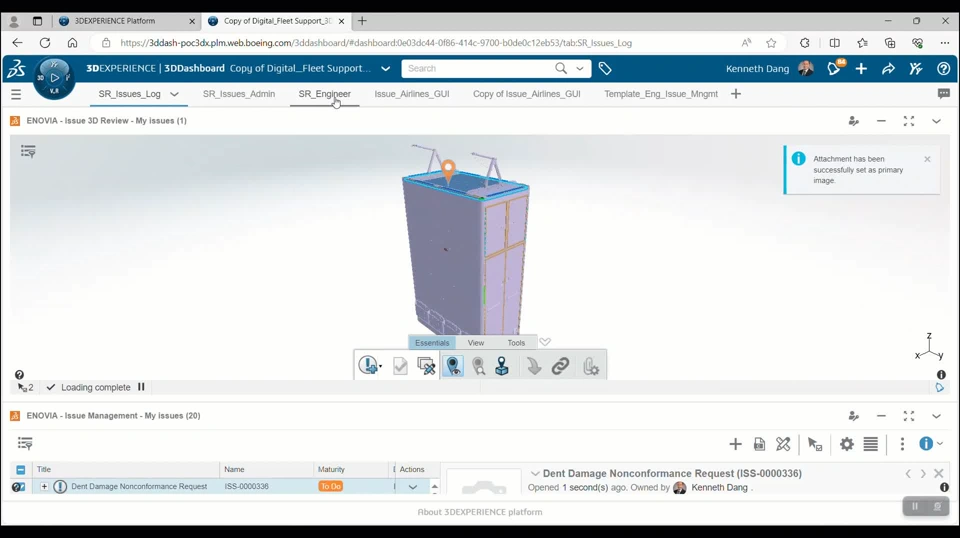Collapse the issue detail header chevron
The width and height of the screenshot is (960, 538).
(x=535, y=474)
